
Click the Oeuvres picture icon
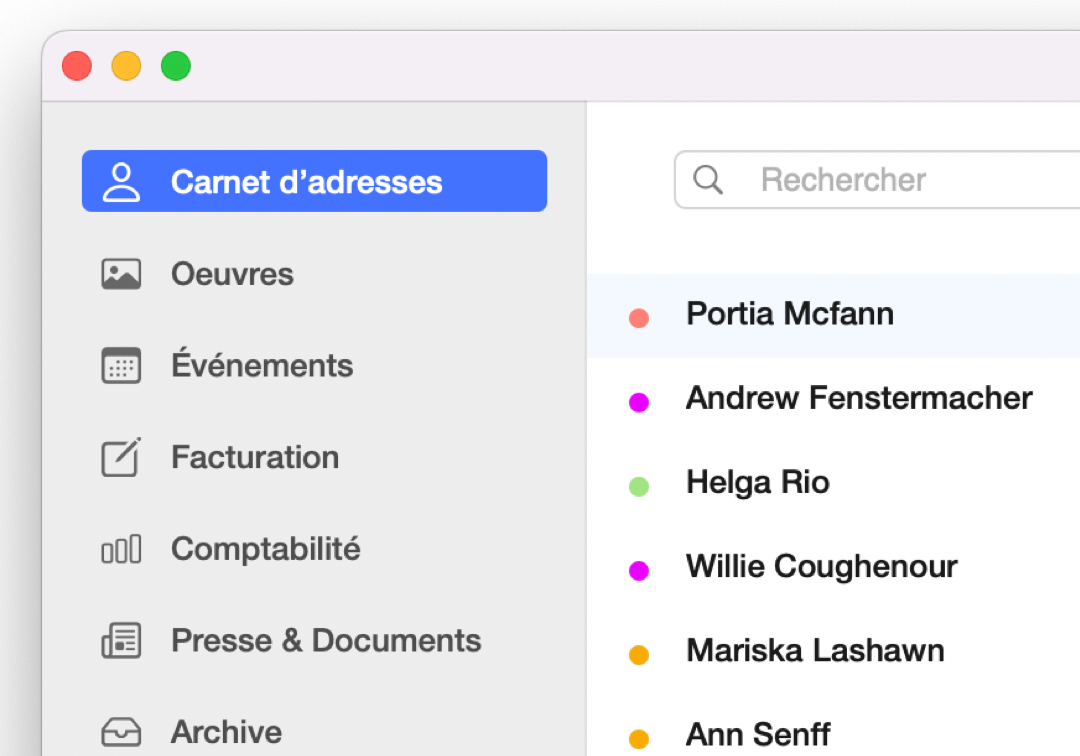121,274
